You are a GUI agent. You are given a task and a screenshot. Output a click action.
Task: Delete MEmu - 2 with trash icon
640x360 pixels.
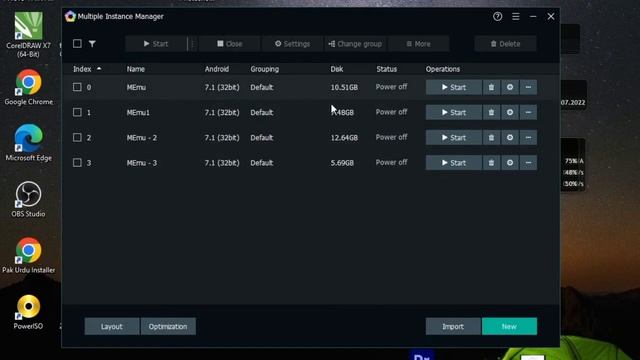(x=491, y=138)
